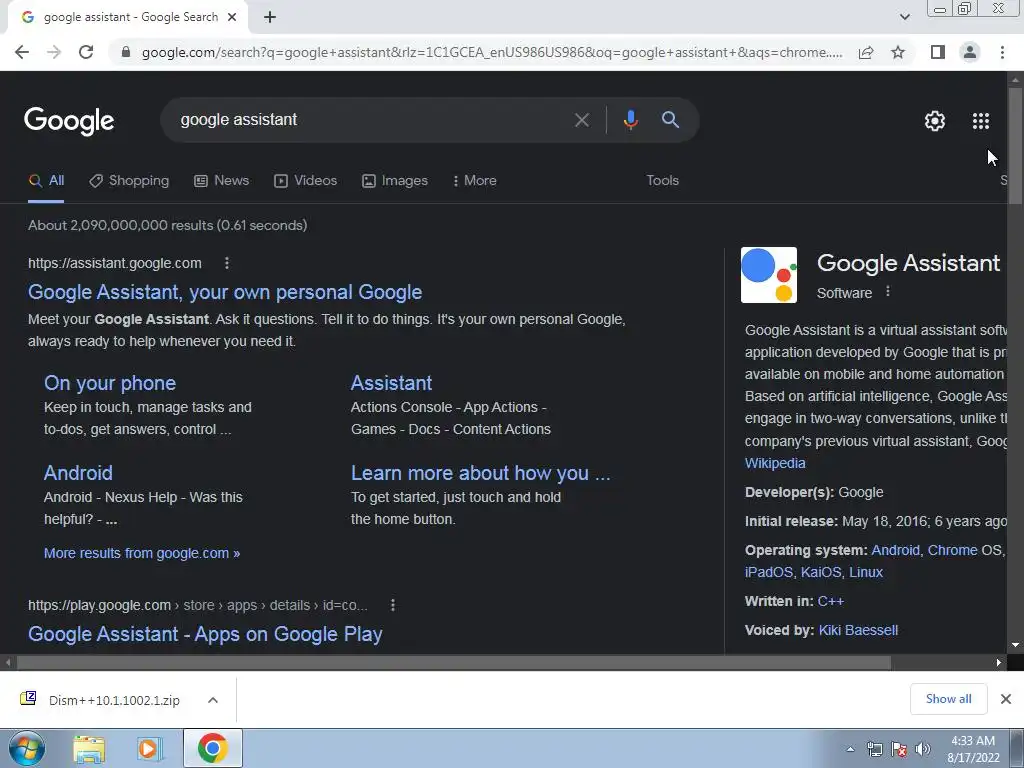
Task: Clear the search box text
Action: pos(581,120)
